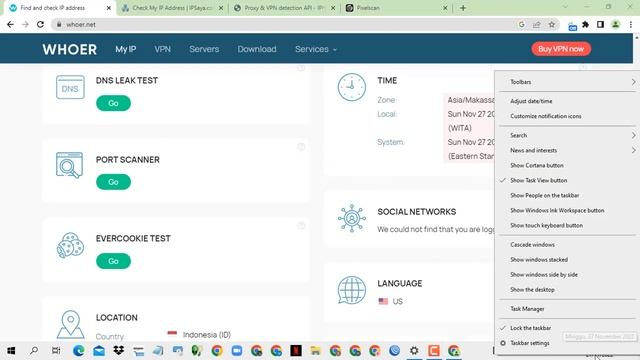Expand the Toolbars submenu
640x360 pixels.
[567, 82]
